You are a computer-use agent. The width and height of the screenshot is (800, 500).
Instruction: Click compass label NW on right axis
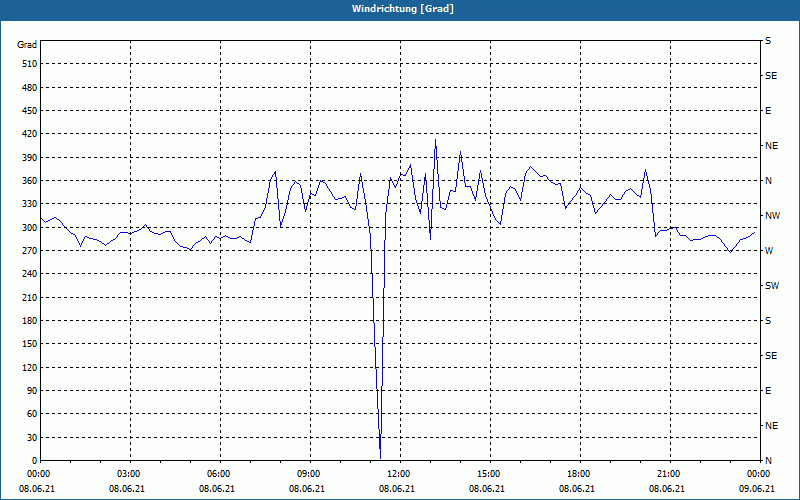click(x=773, y=216)
